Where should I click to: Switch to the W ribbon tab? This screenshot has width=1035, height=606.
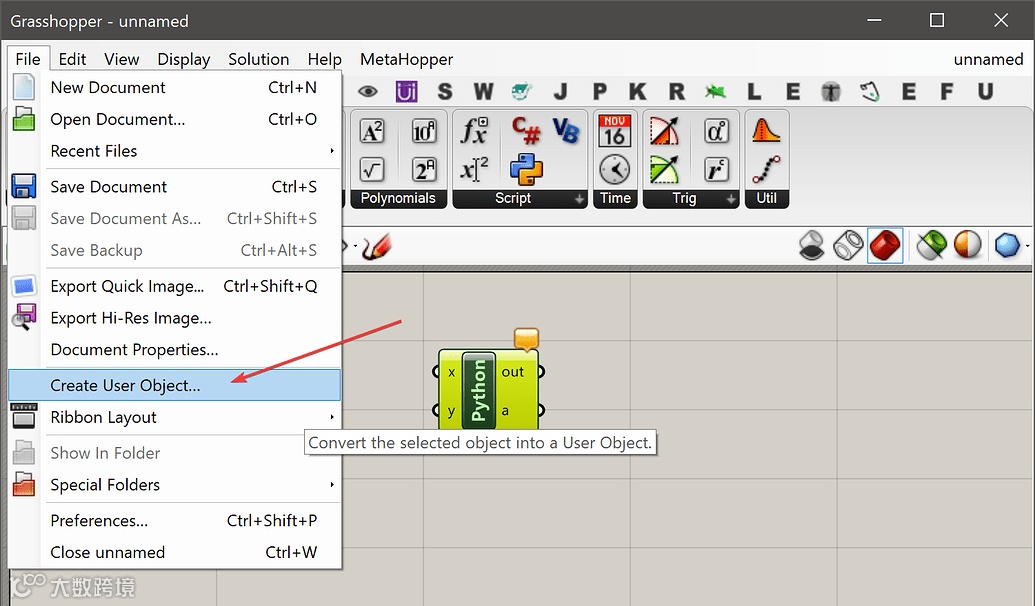coord(483,91)
